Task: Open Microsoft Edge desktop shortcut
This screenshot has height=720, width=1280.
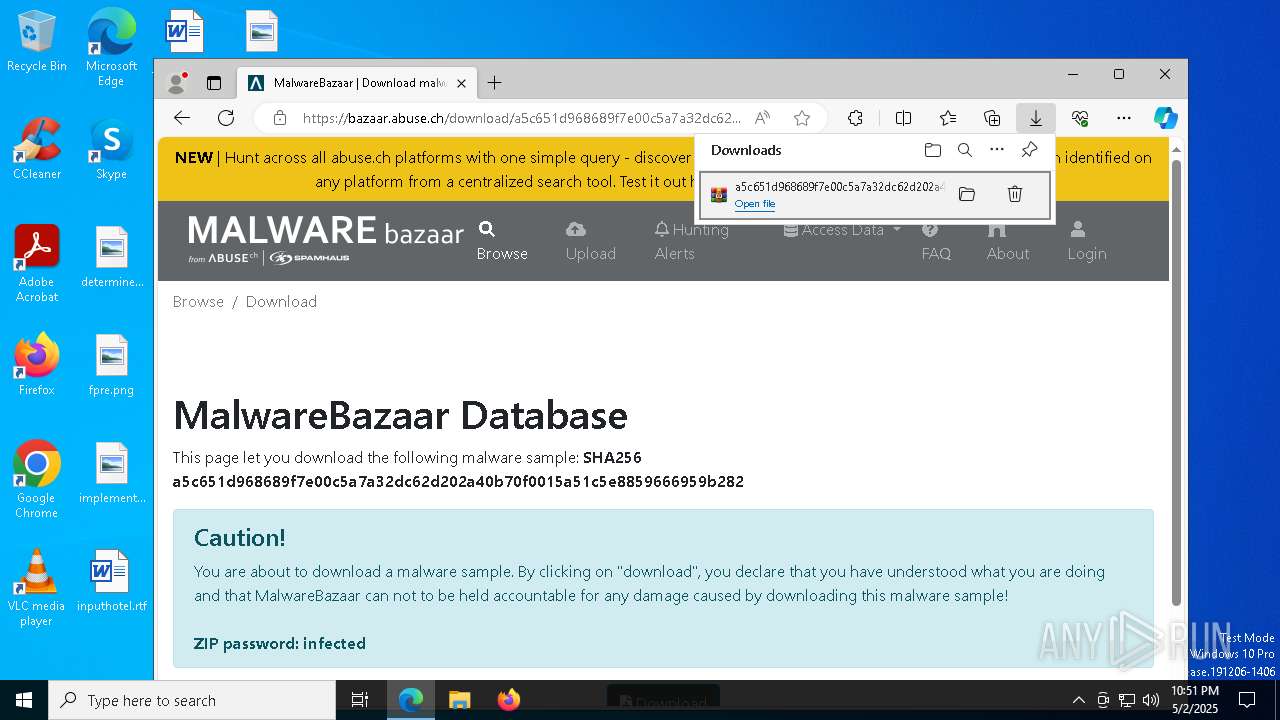Action: coord(111,48)
